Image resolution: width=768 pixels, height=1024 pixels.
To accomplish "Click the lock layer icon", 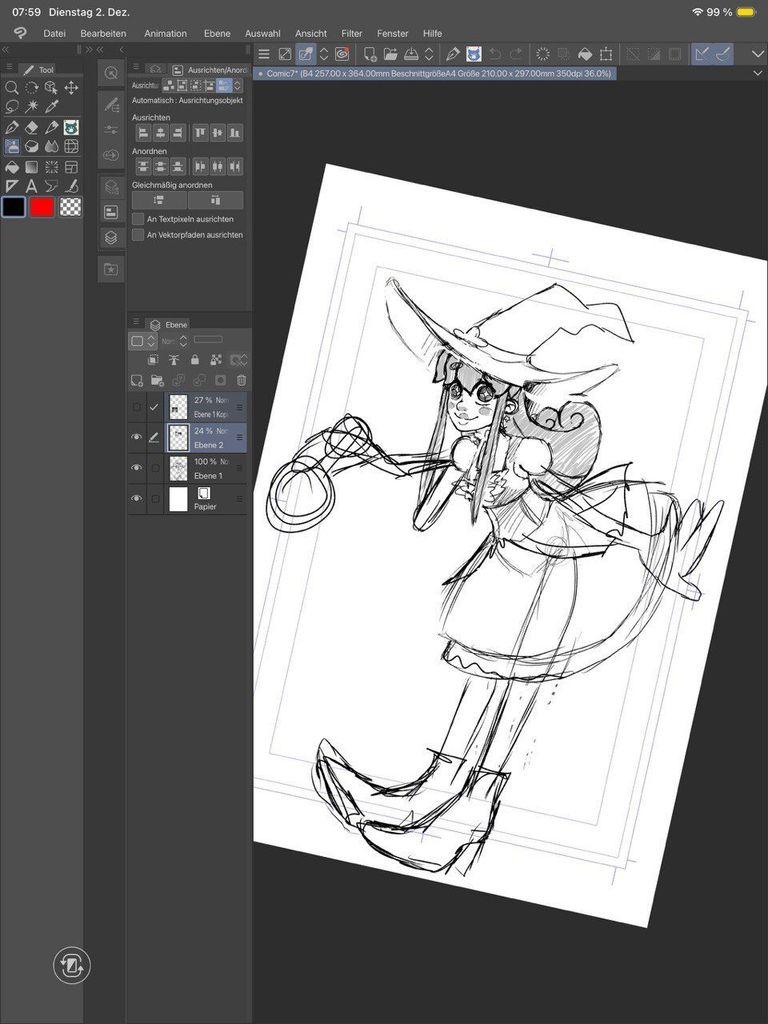I will [195, 360].
